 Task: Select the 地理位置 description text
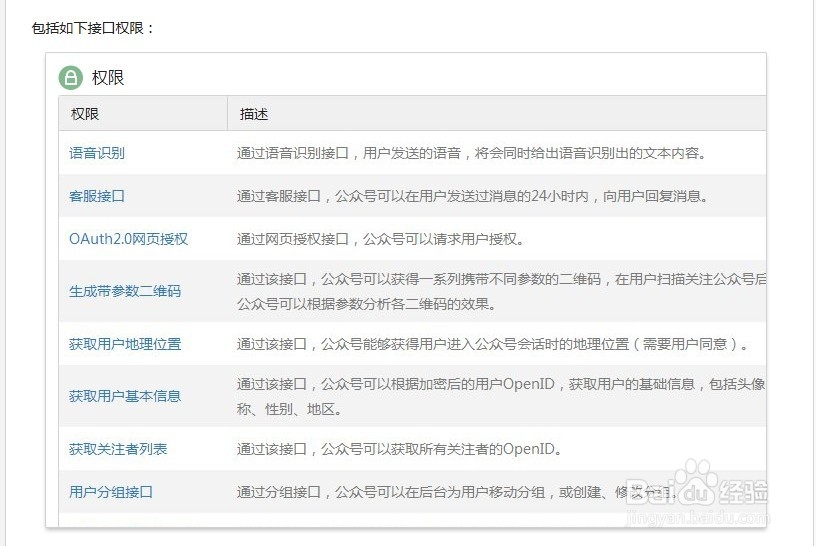492,344
